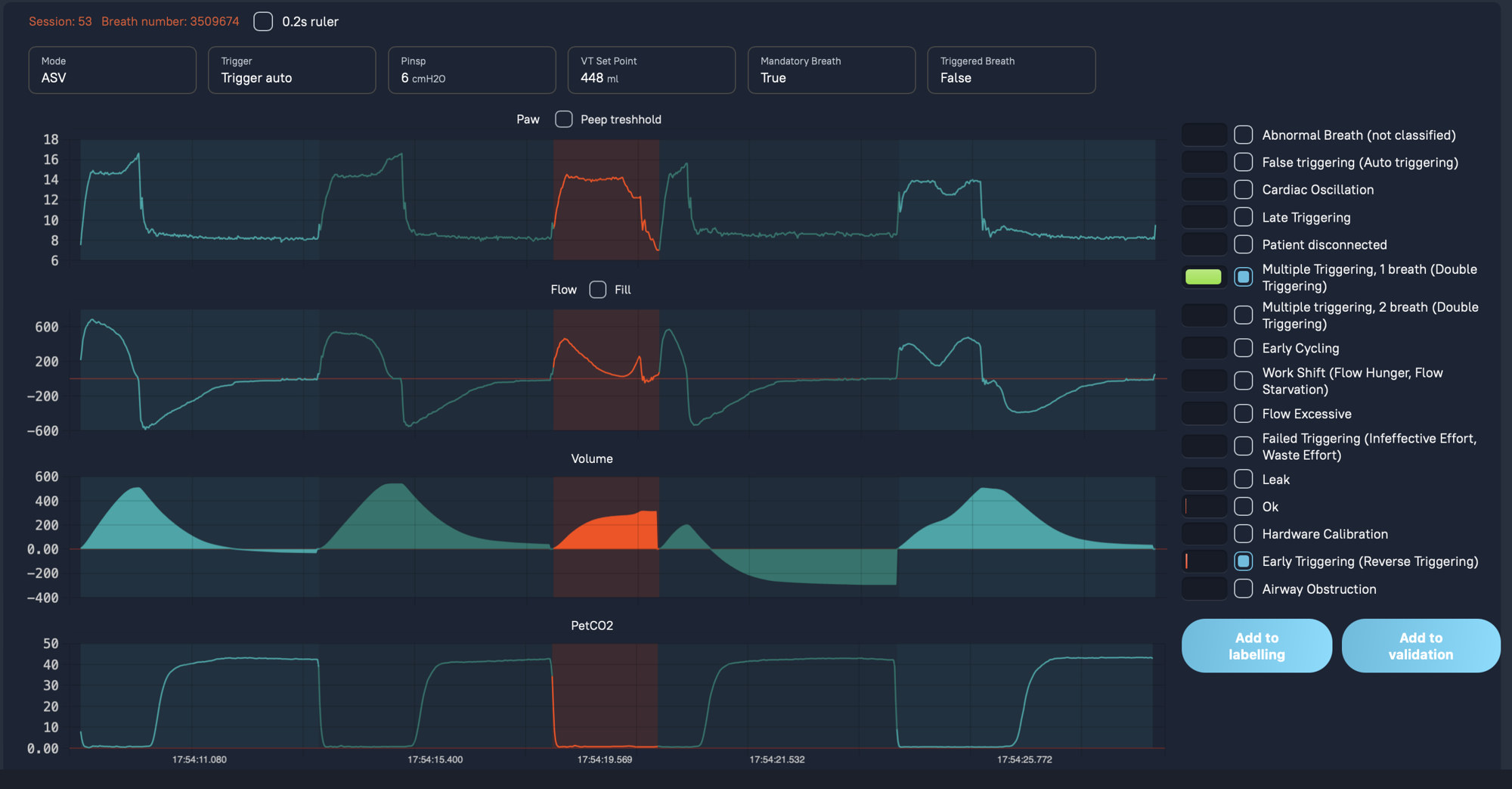Check the Flow Excessive option

click(x=1244, y=414)
